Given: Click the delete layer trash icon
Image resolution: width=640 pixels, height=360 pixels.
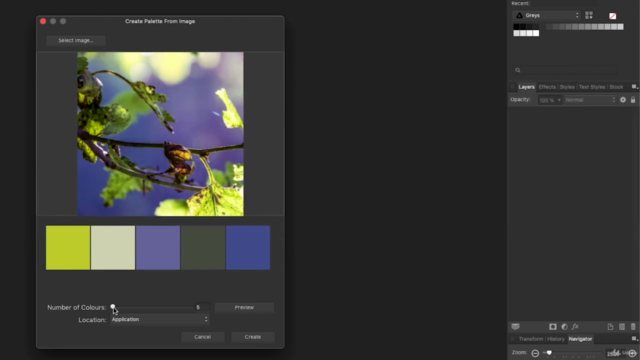Looking at the screenshot, I should pyautogui.click(x=633, y=327).
